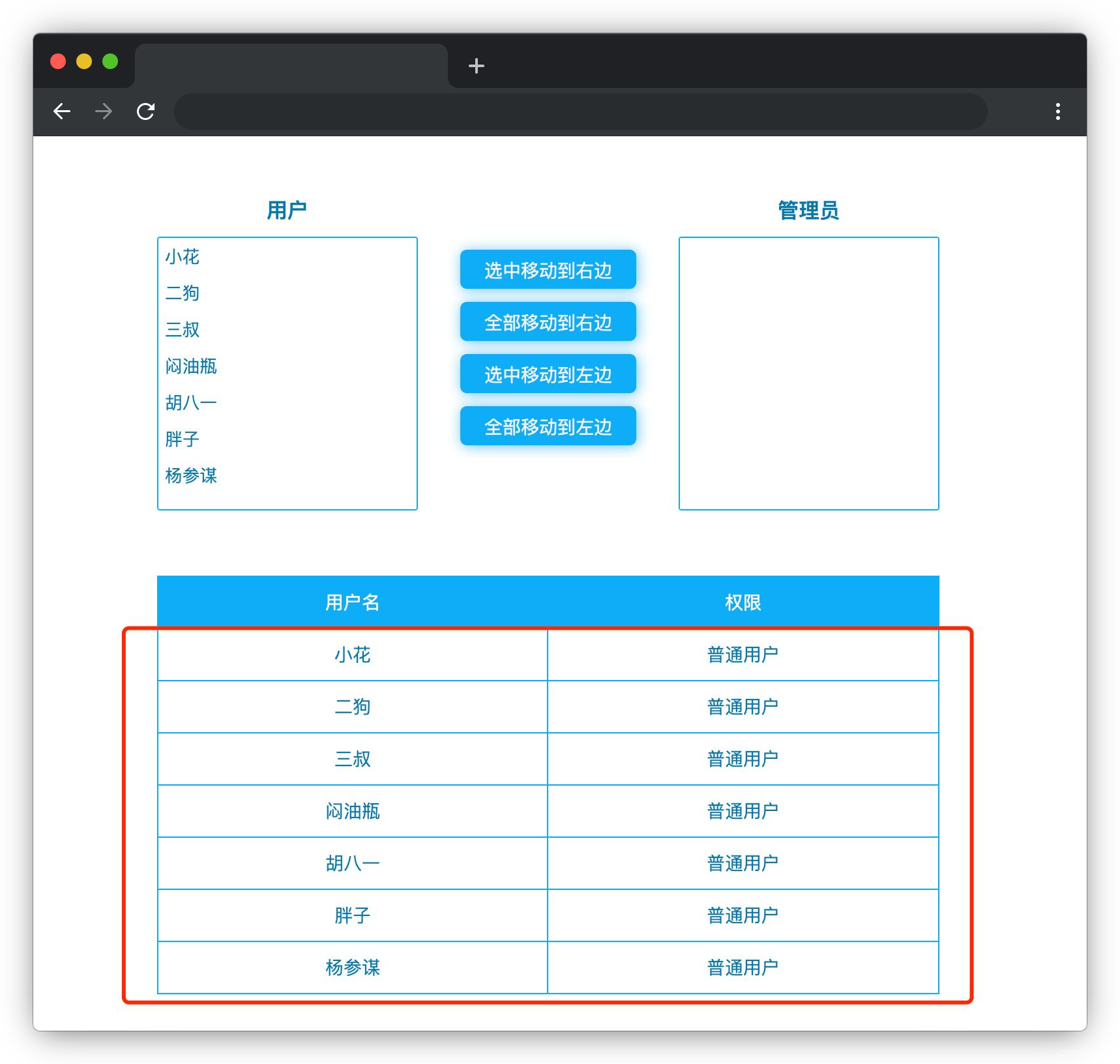
Task: Click the 管理员 heading
Action: click(x=808, y=211)
